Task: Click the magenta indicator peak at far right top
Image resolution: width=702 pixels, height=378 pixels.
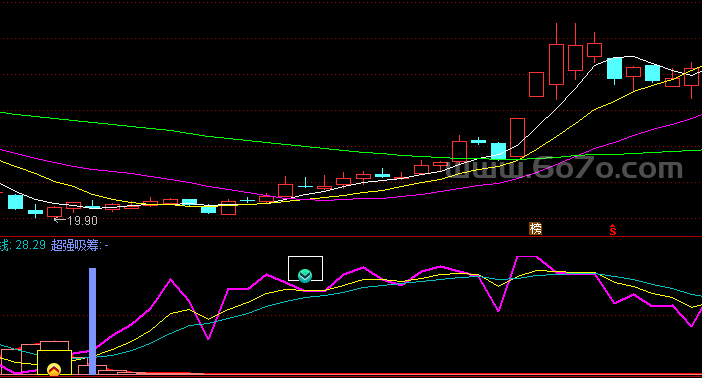Action: (x=527, y=257)
